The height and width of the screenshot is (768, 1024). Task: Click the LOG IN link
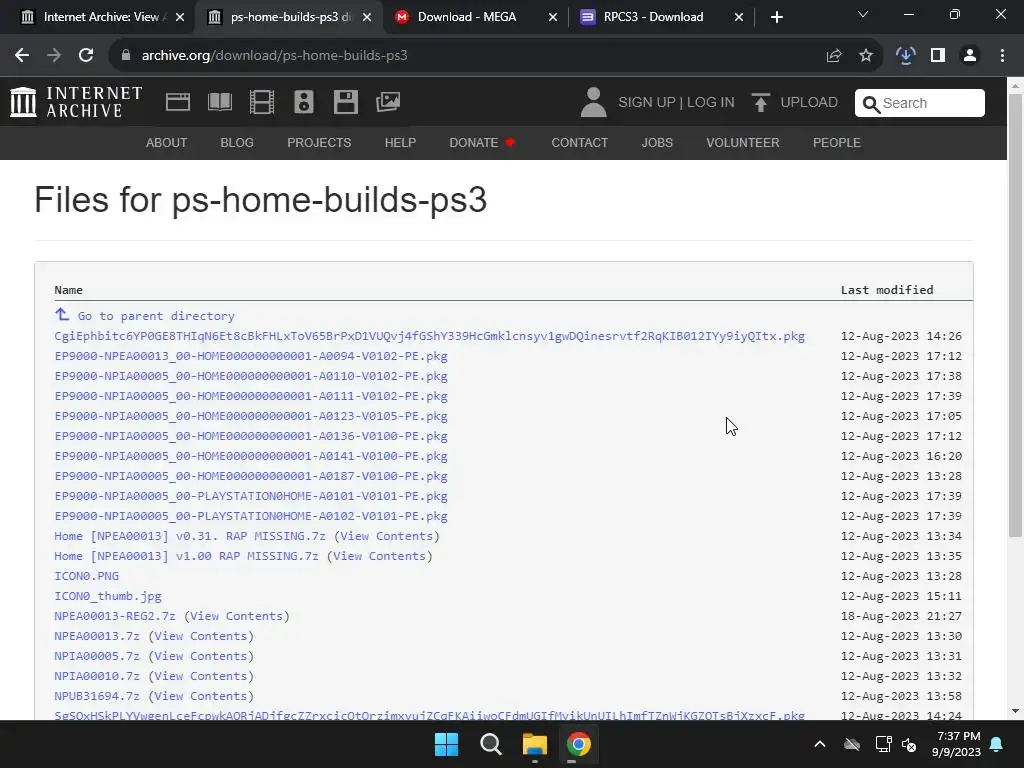pos(711,103)
